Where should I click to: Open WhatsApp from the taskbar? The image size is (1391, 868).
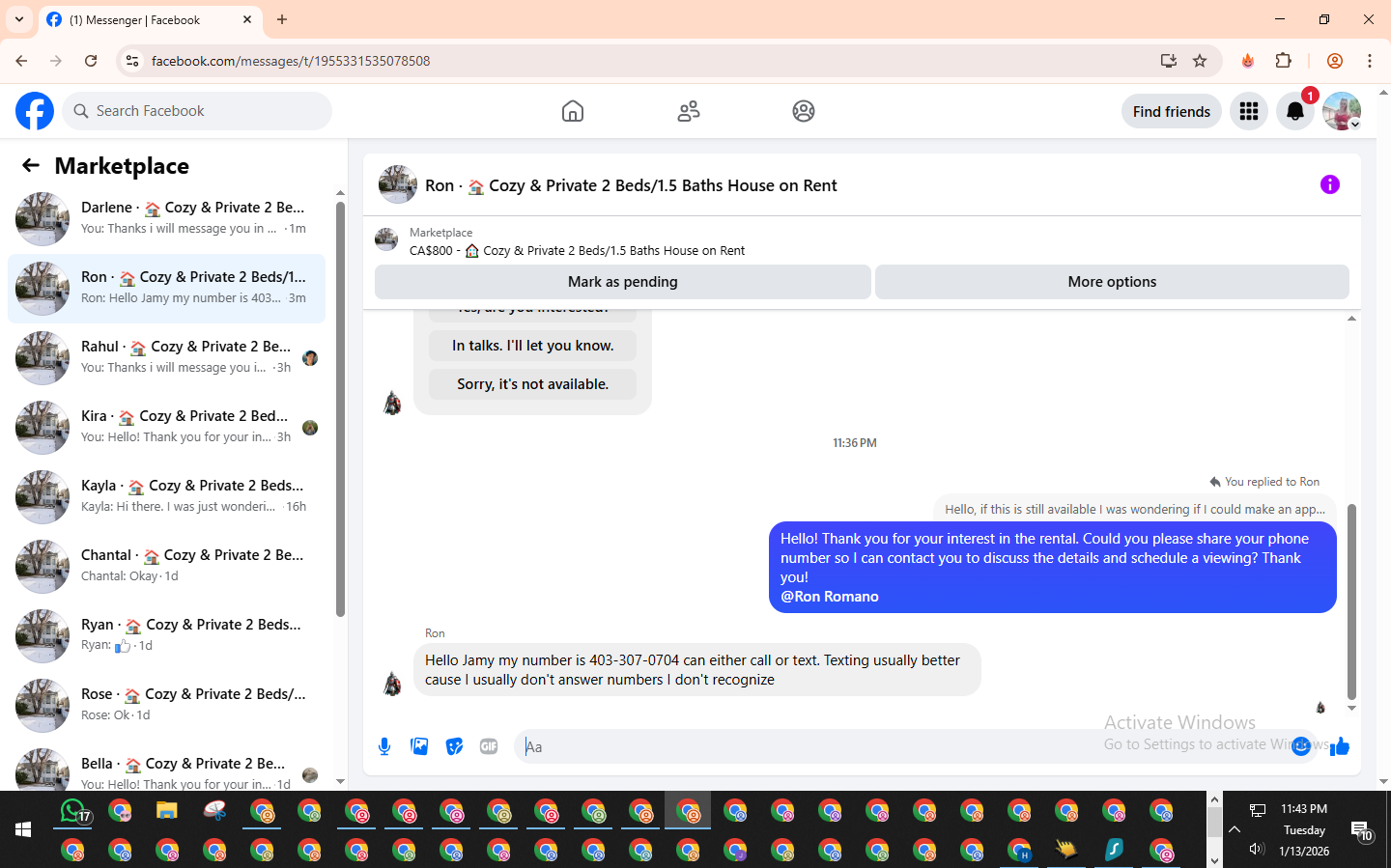coord(73,811)
